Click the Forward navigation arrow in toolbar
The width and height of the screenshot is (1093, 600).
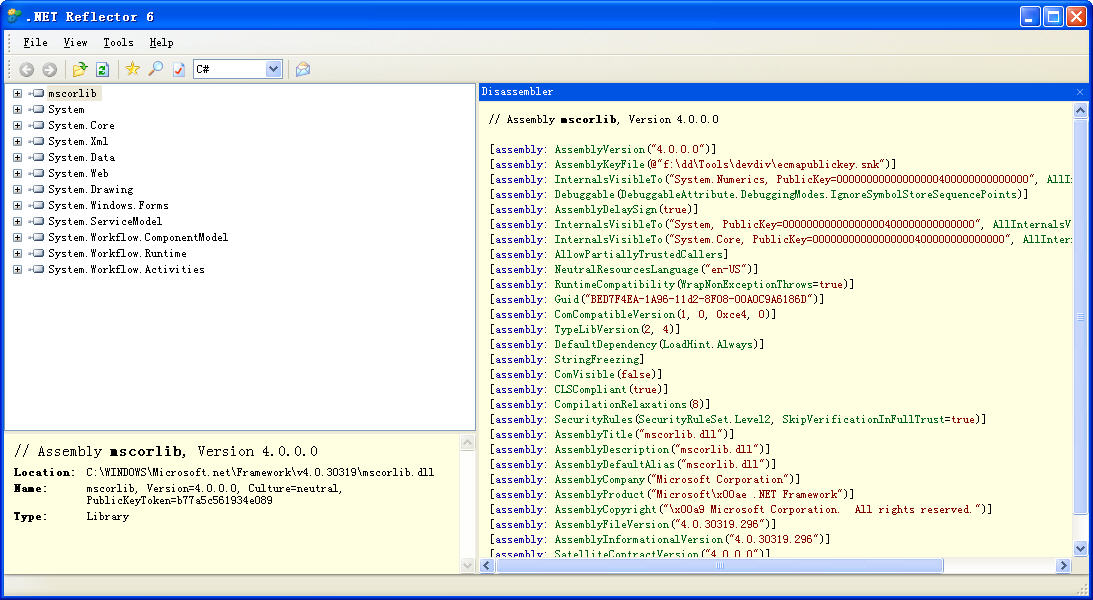pos(49,69)
